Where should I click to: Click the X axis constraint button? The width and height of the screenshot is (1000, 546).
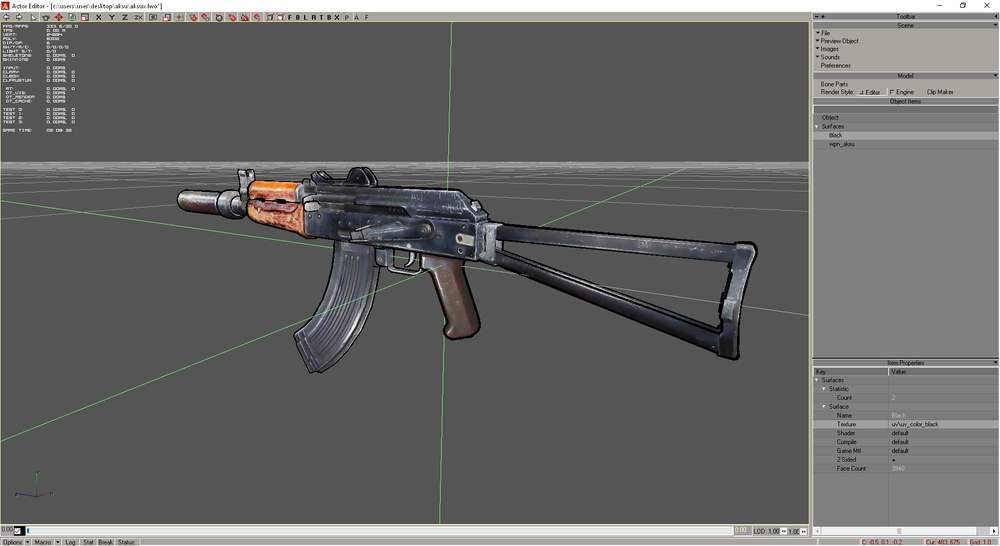[x=98, y=17]
